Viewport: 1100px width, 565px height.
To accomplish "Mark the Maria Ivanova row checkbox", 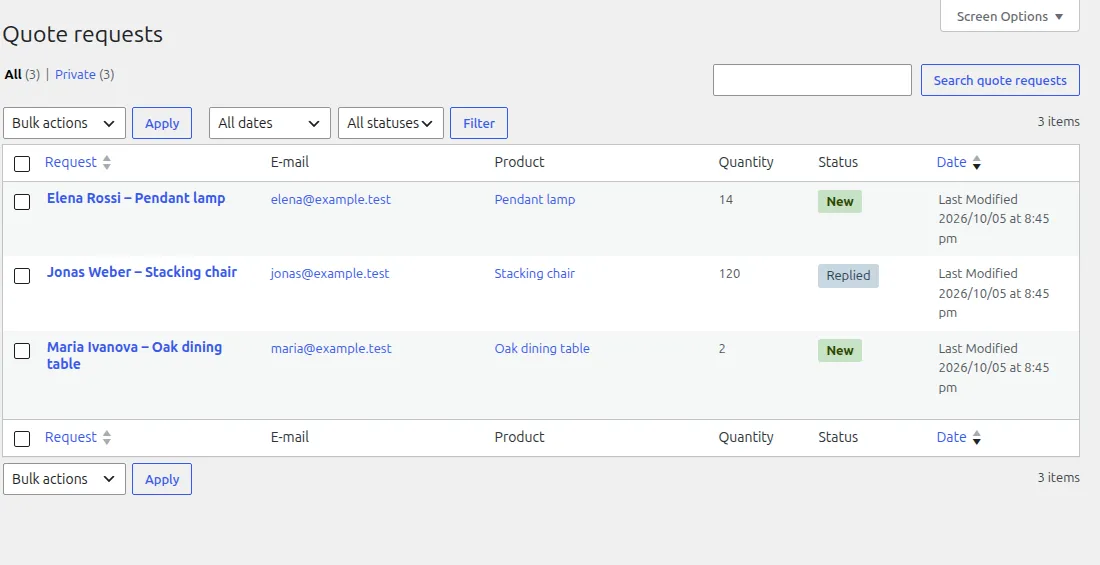I will (22, 350).
